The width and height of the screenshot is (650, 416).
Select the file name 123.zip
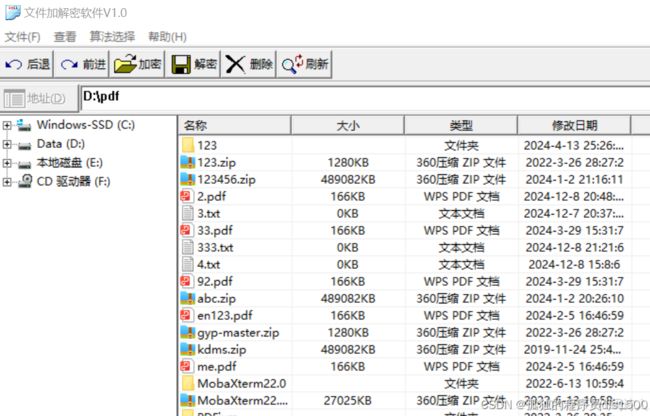click(216, 162)
